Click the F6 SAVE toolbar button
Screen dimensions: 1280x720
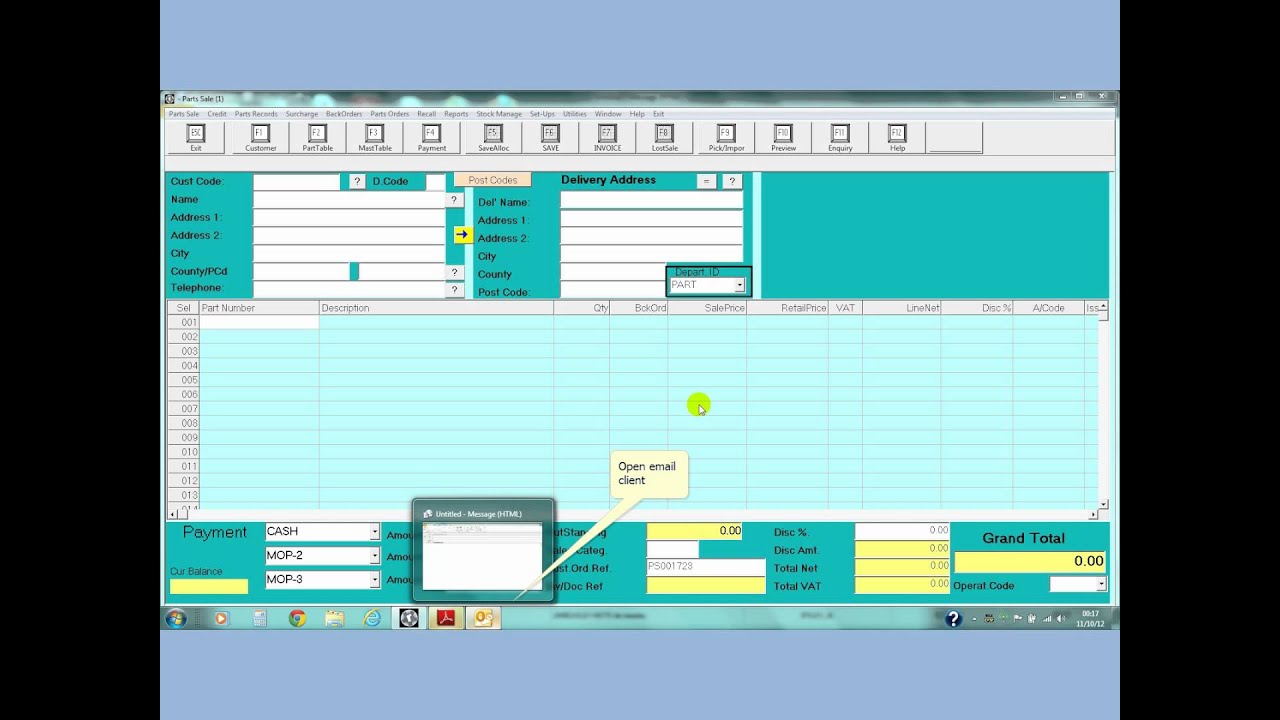[x=551, y=138]
